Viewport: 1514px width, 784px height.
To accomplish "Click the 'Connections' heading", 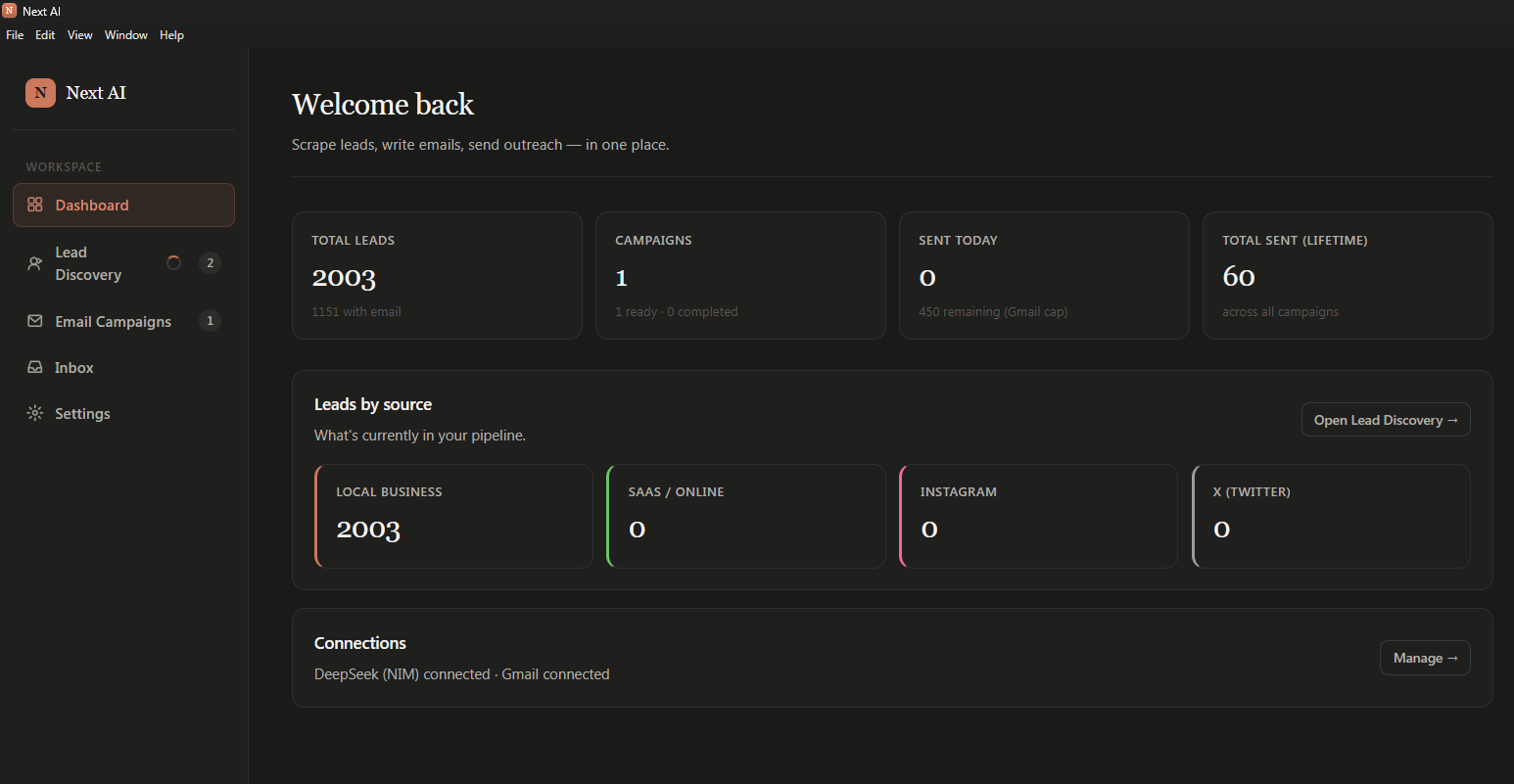I will 360,643.
